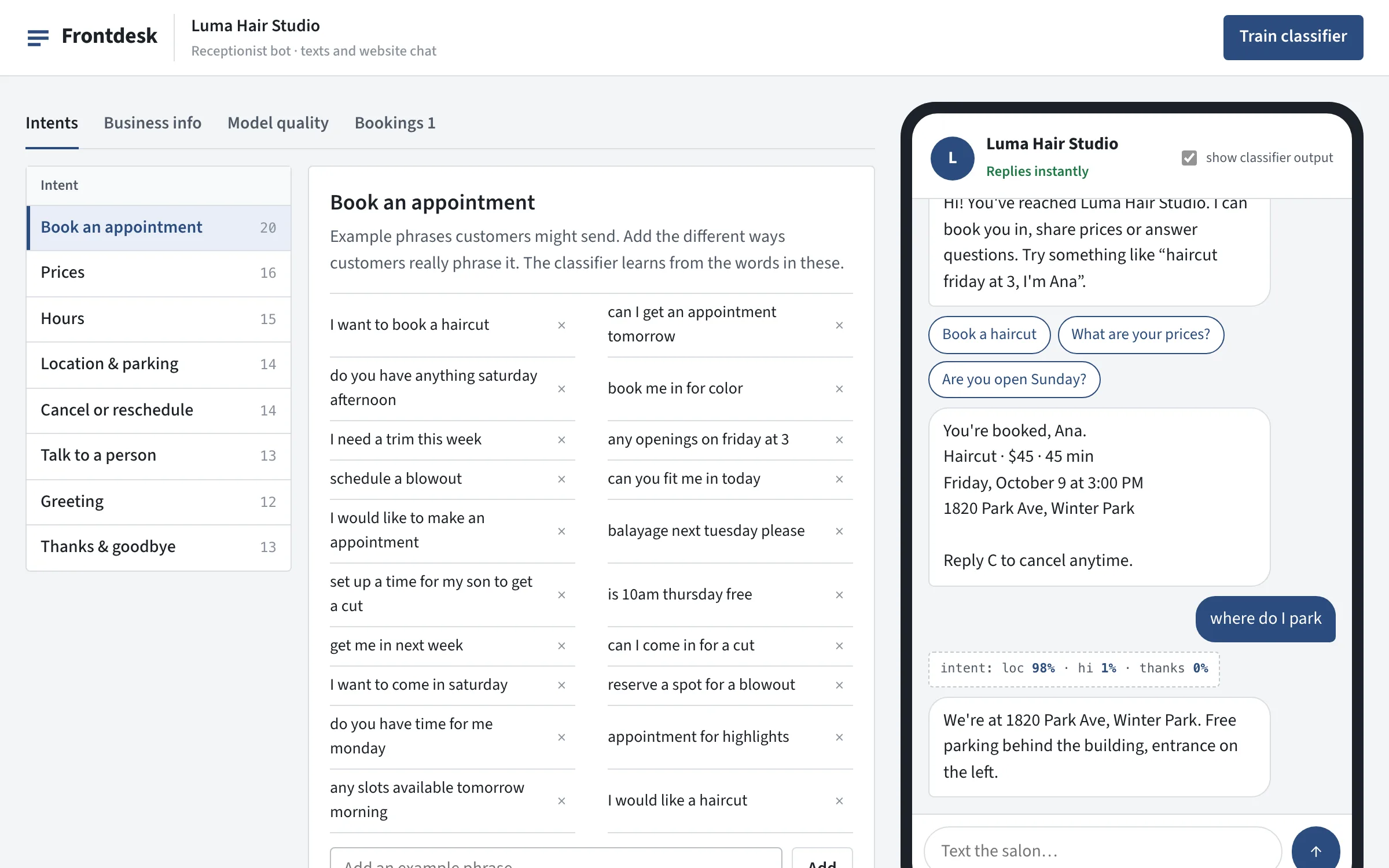Remove 'do you have time for me monday'
The width and height of the screenshot is (1389, 868).
pyautogui.click(x=561, y=737)
